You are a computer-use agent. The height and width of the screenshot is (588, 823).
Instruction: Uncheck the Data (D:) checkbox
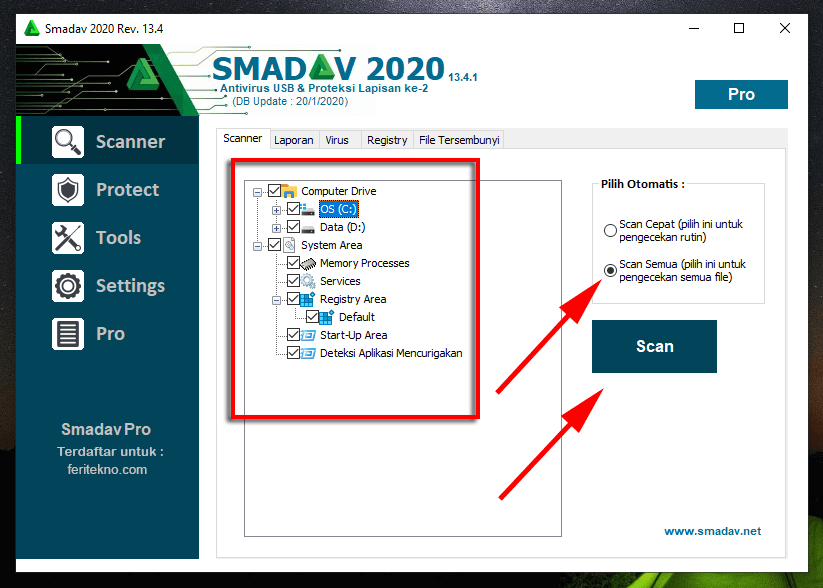[293, 227]
